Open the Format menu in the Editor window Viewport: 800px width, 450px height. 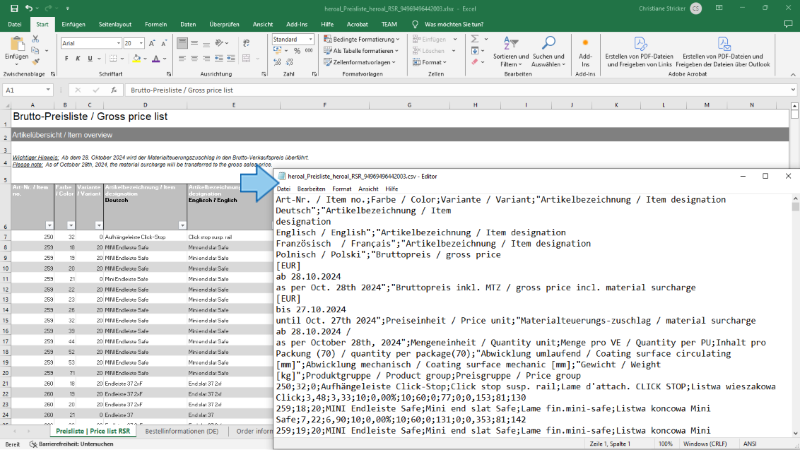pyautogui.click(x=342, y=189)
